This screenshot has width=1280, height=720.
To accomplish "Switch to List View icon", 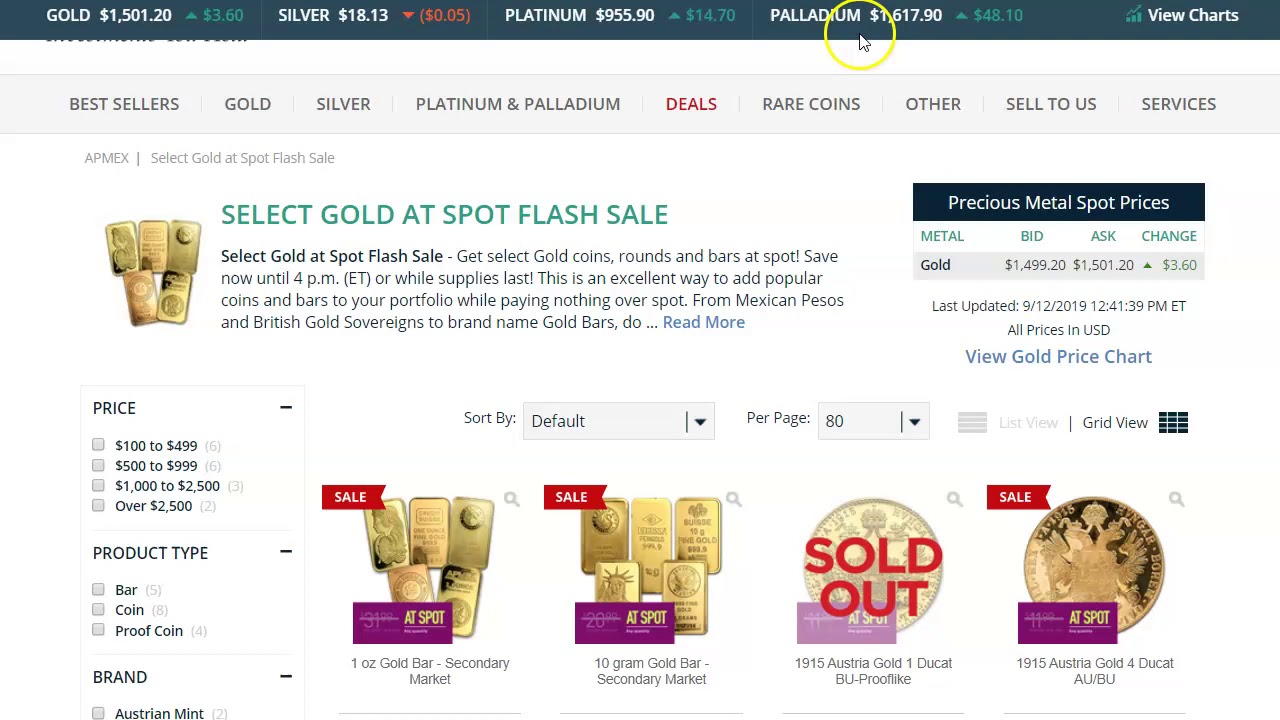I will coord(972,422).
